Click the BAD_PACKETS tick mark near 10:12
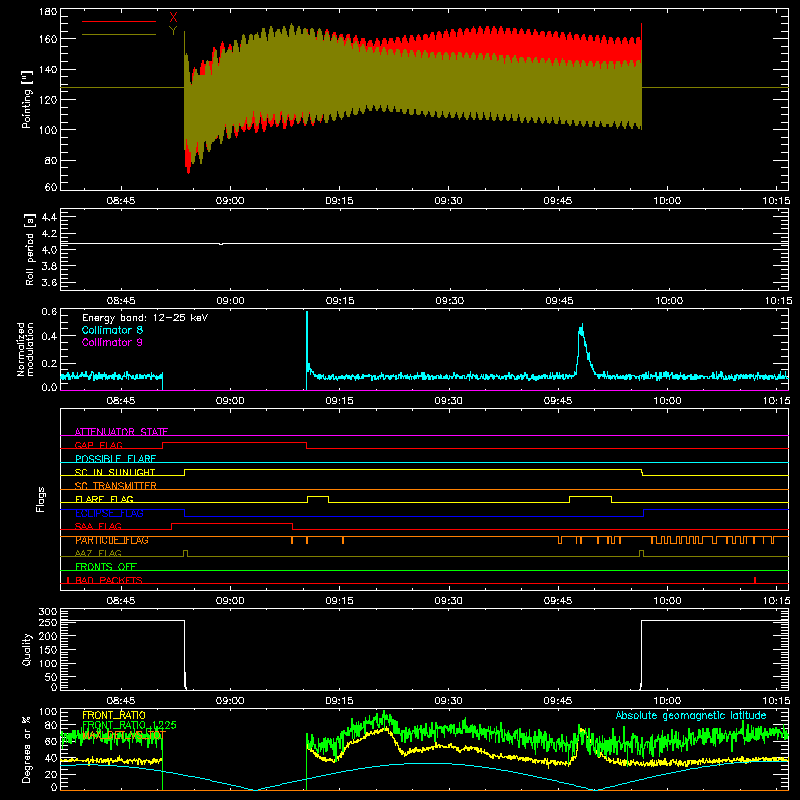 (755, 580)
